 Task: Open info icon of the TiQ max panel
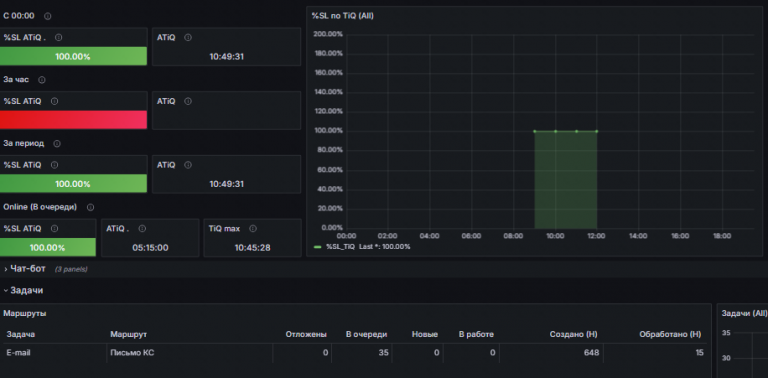point(253,229)
